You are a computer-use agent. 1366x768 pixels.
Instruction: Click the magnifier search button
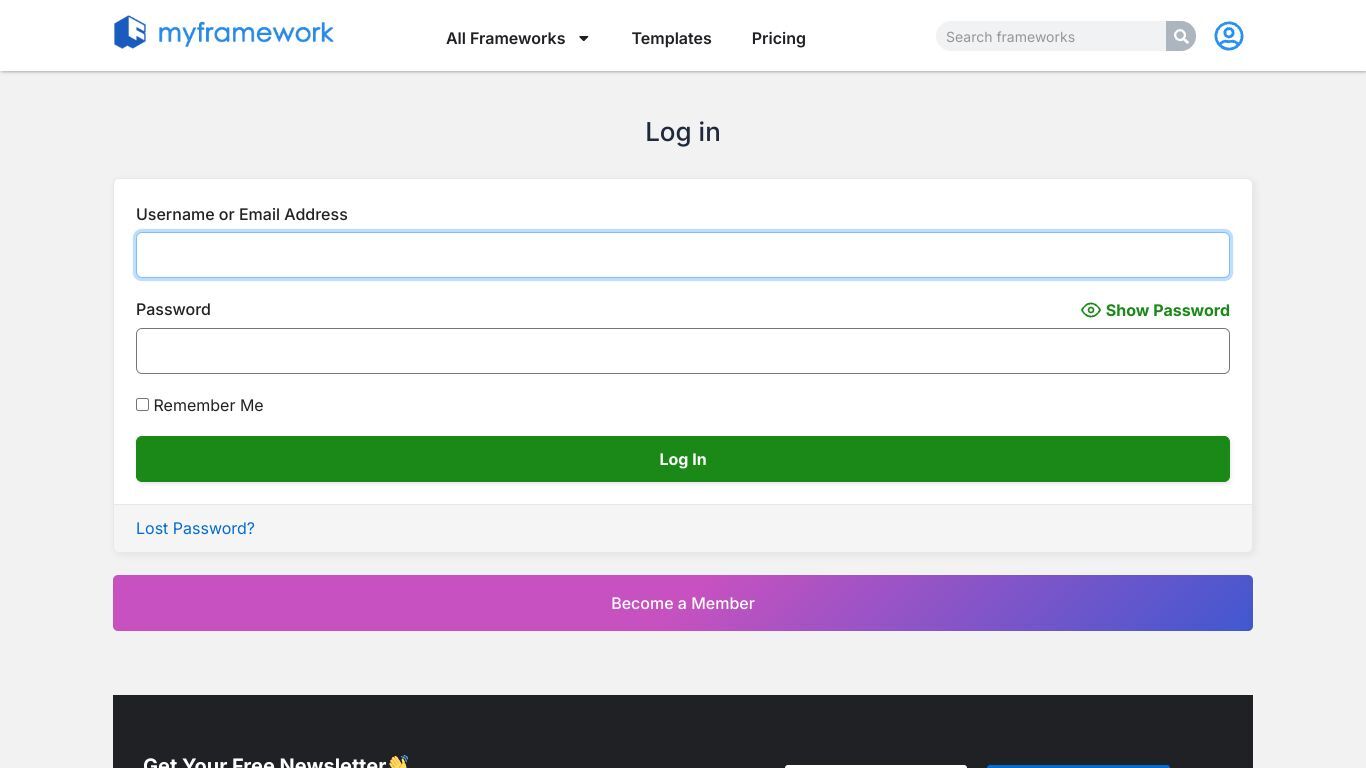point(1181,37)
